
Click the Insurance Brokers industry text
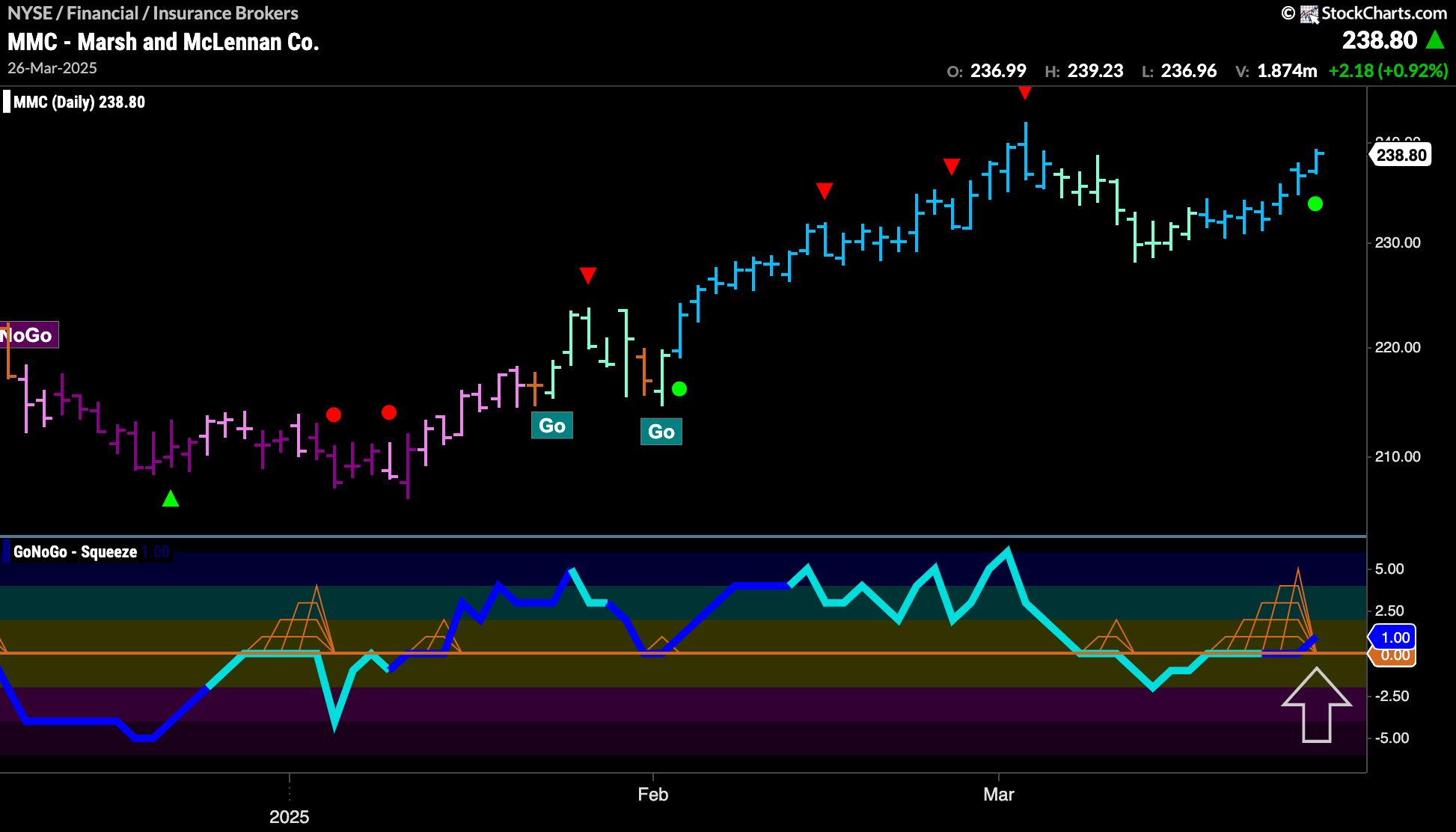coord(225,13)
